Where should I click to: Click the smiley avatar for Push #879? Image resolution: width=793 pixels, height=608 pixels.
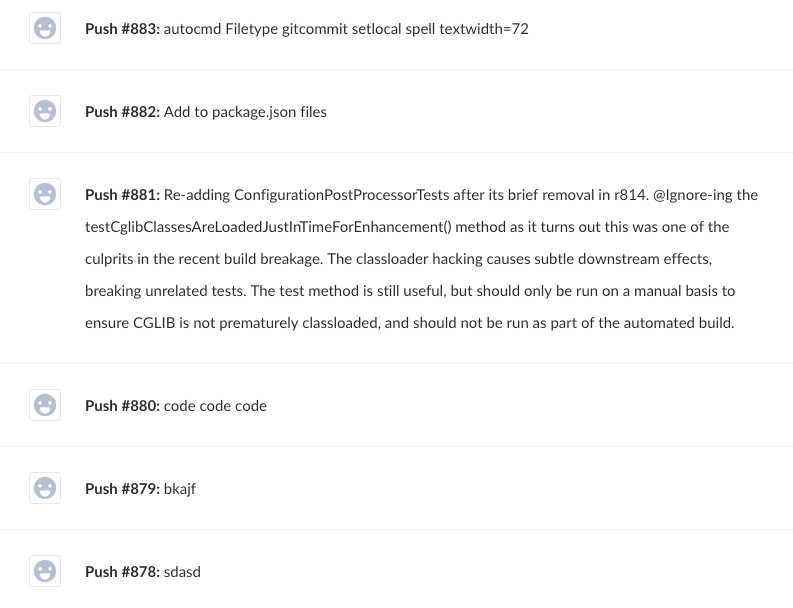45,488
